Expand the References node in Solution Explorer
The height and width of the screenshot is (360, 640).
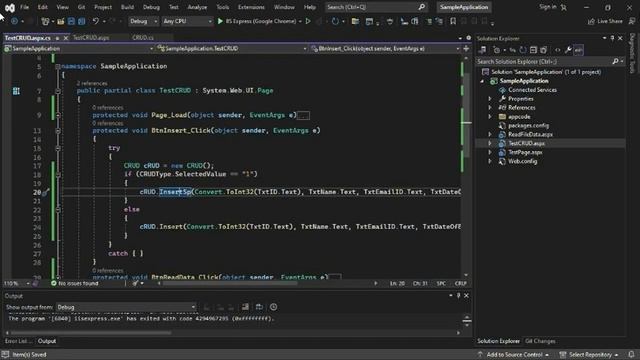490,108
